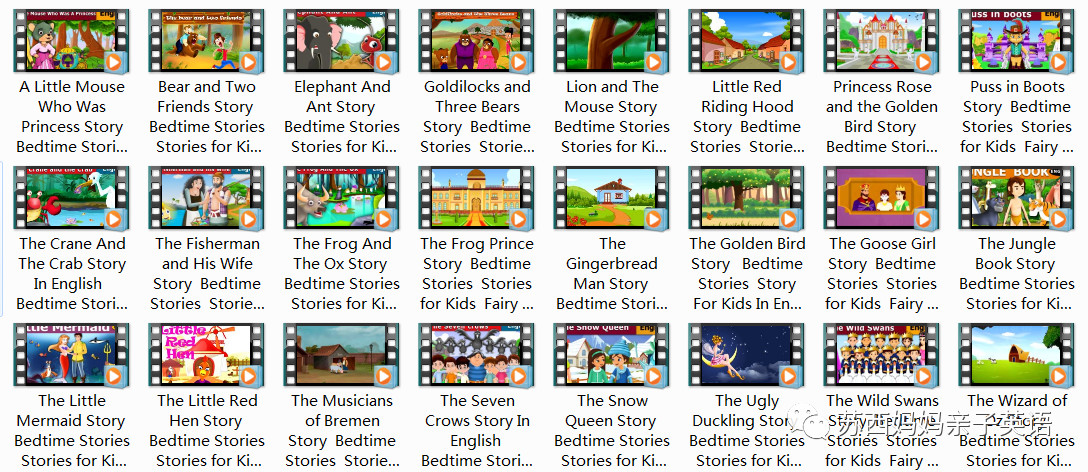Select The Wild Swans video file icon
1088x472 pixels.
click(x=881, y=355)
